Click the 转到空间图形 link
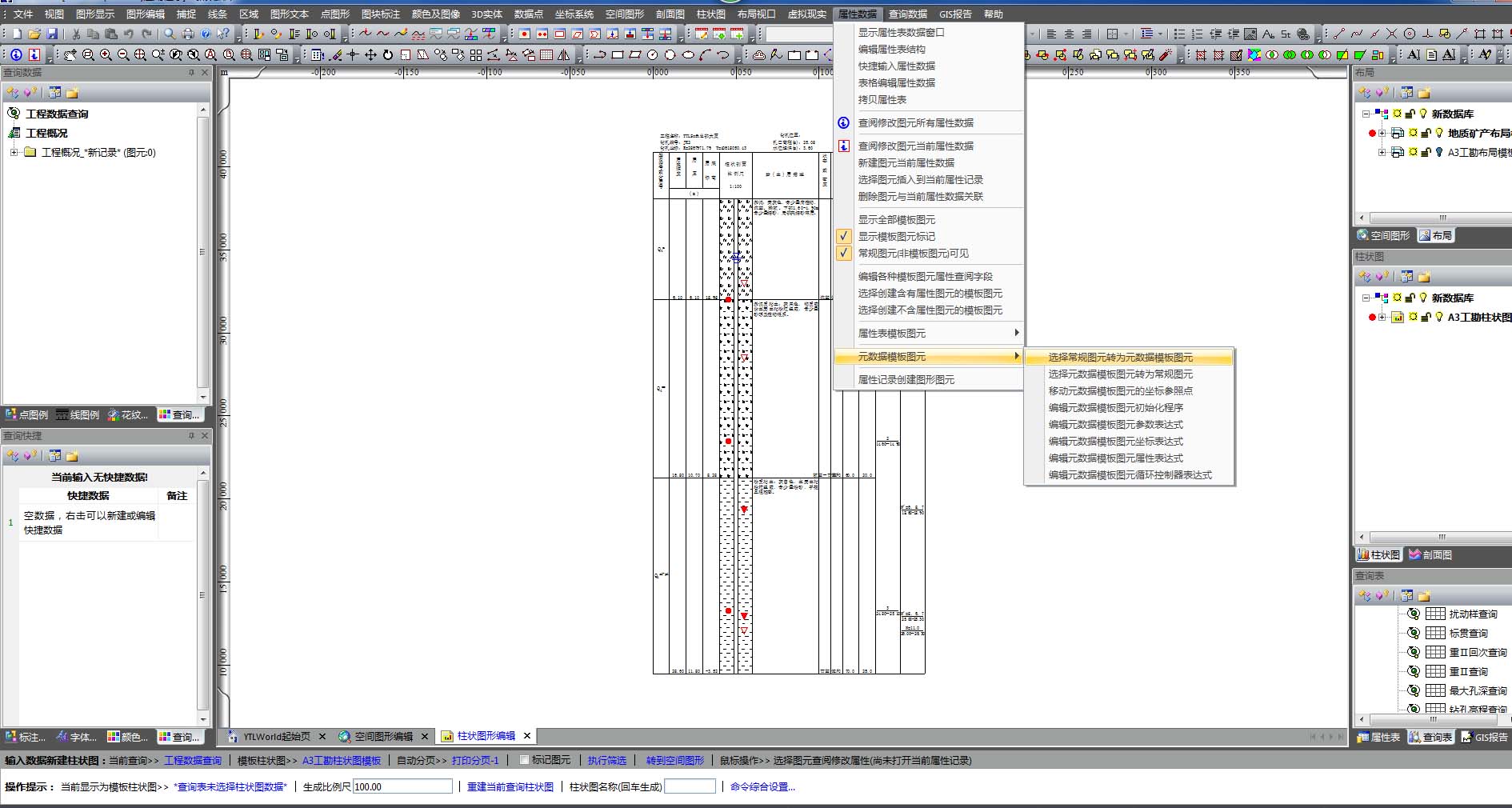 click(675, 760)
